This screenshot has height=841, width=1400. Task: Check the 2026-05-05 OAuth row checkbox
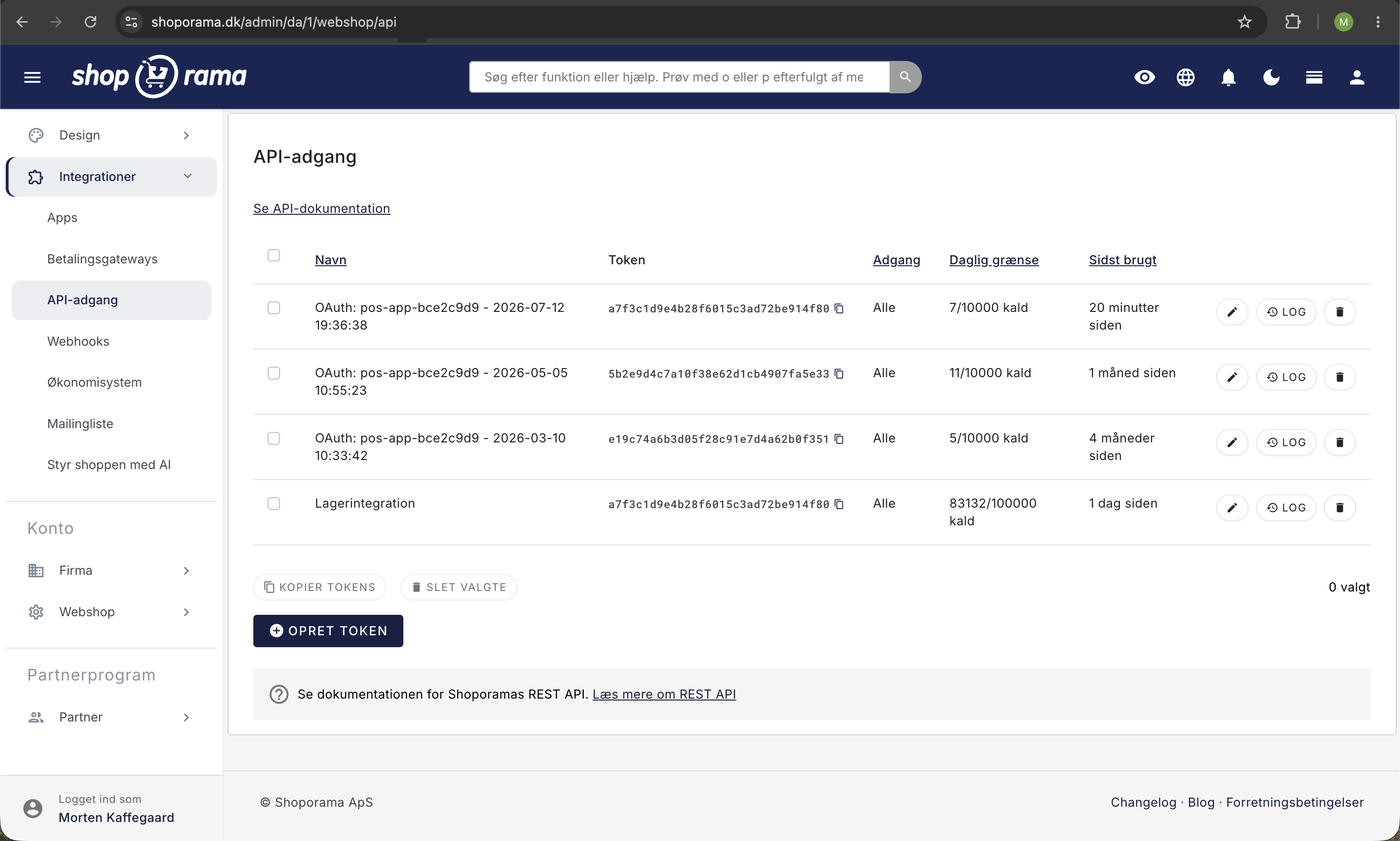274,373
